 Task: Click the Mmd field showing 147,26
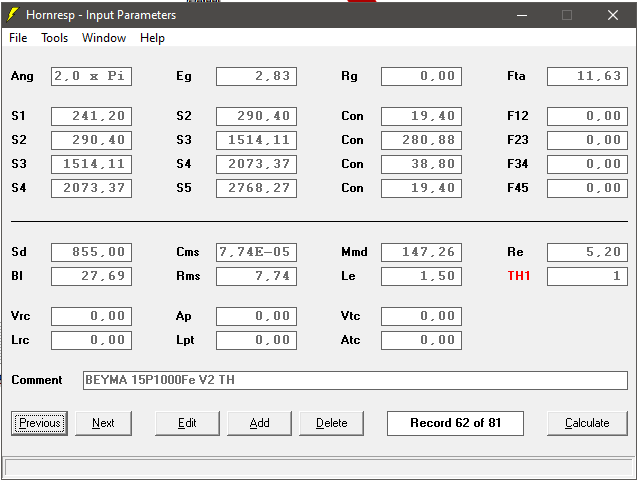[421, 252]
